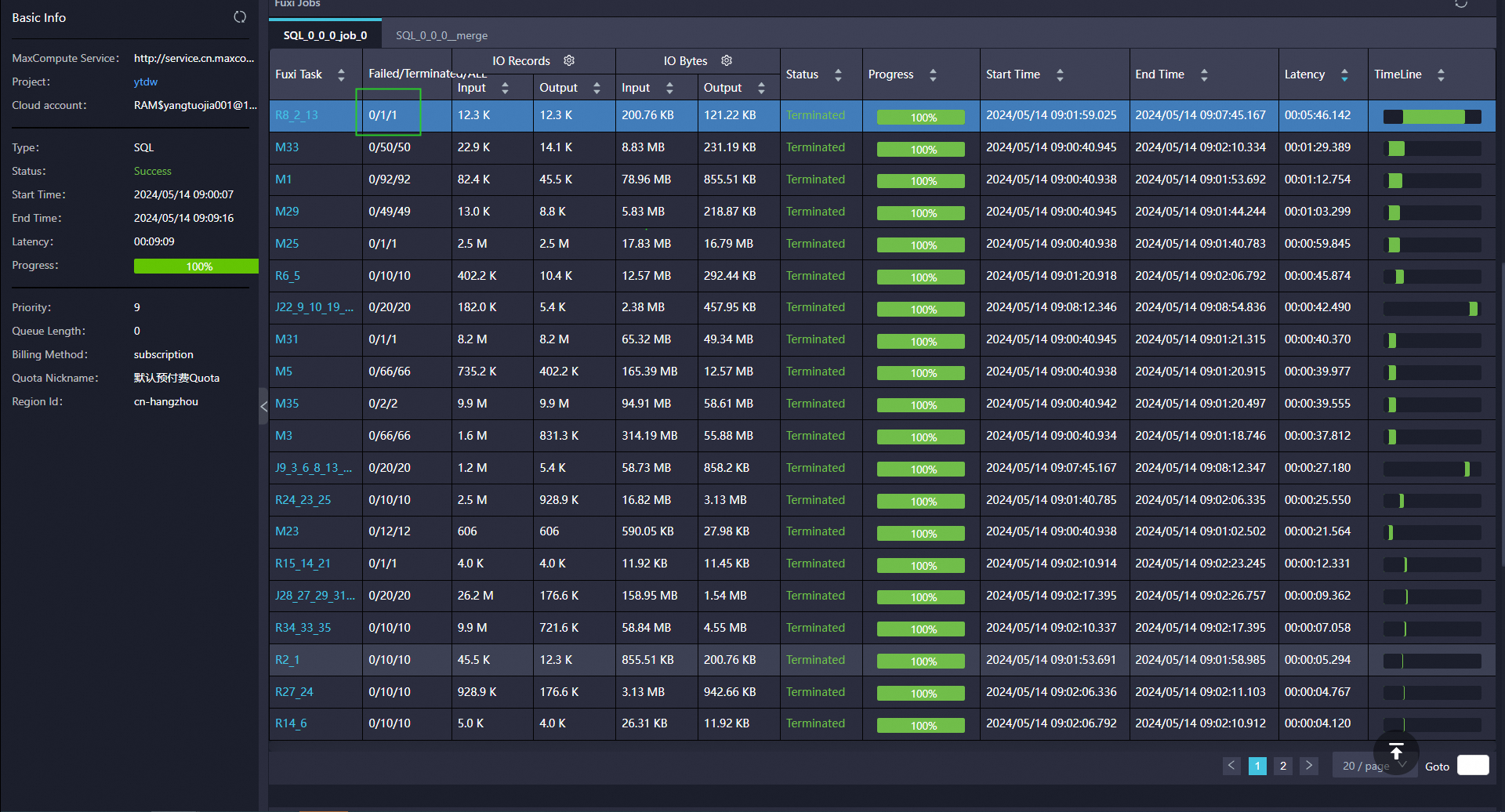Sort by IO Bytes Input column

pos(669,88)
